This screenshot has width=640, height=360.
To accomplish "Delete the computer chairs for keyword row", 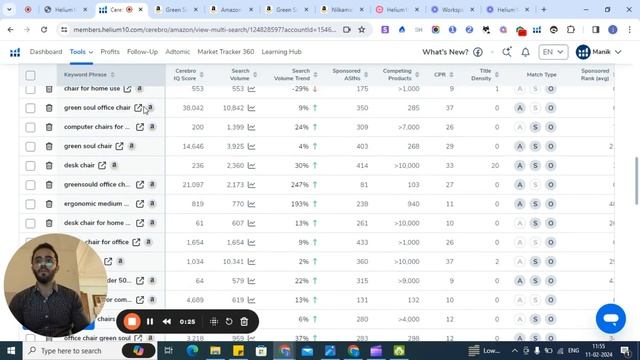I will 49,127.
